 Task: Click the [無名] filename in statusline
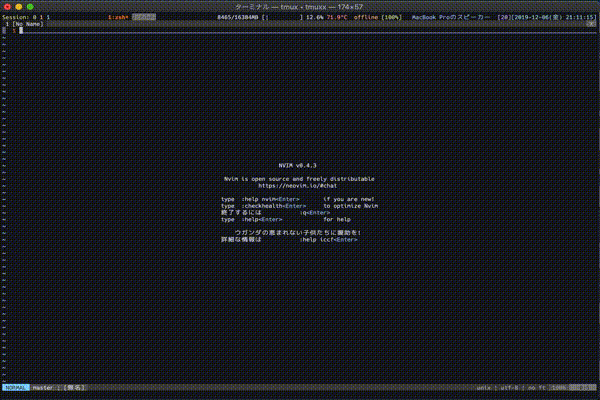pos(74,388)
